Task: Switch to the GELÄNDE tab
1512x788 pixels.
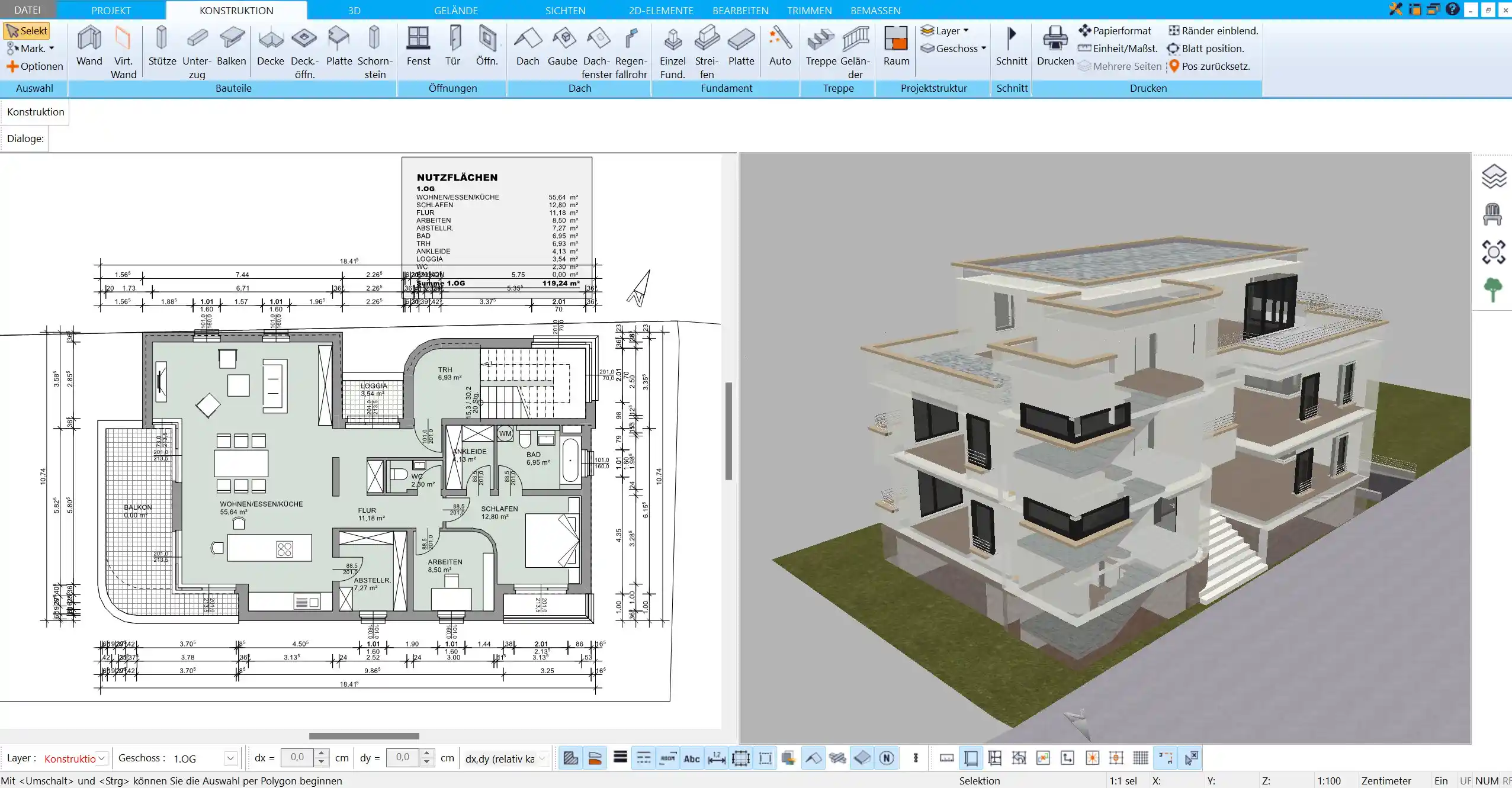Action: 455,10
